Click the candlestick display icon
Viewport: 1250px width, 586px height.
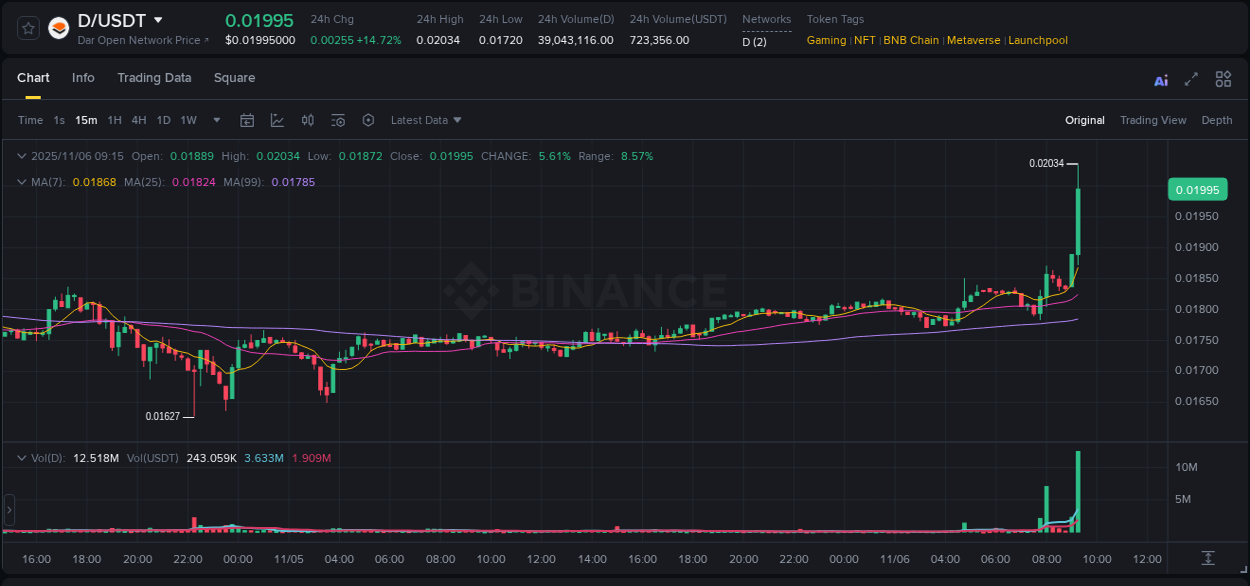click(x=307, y=119)
